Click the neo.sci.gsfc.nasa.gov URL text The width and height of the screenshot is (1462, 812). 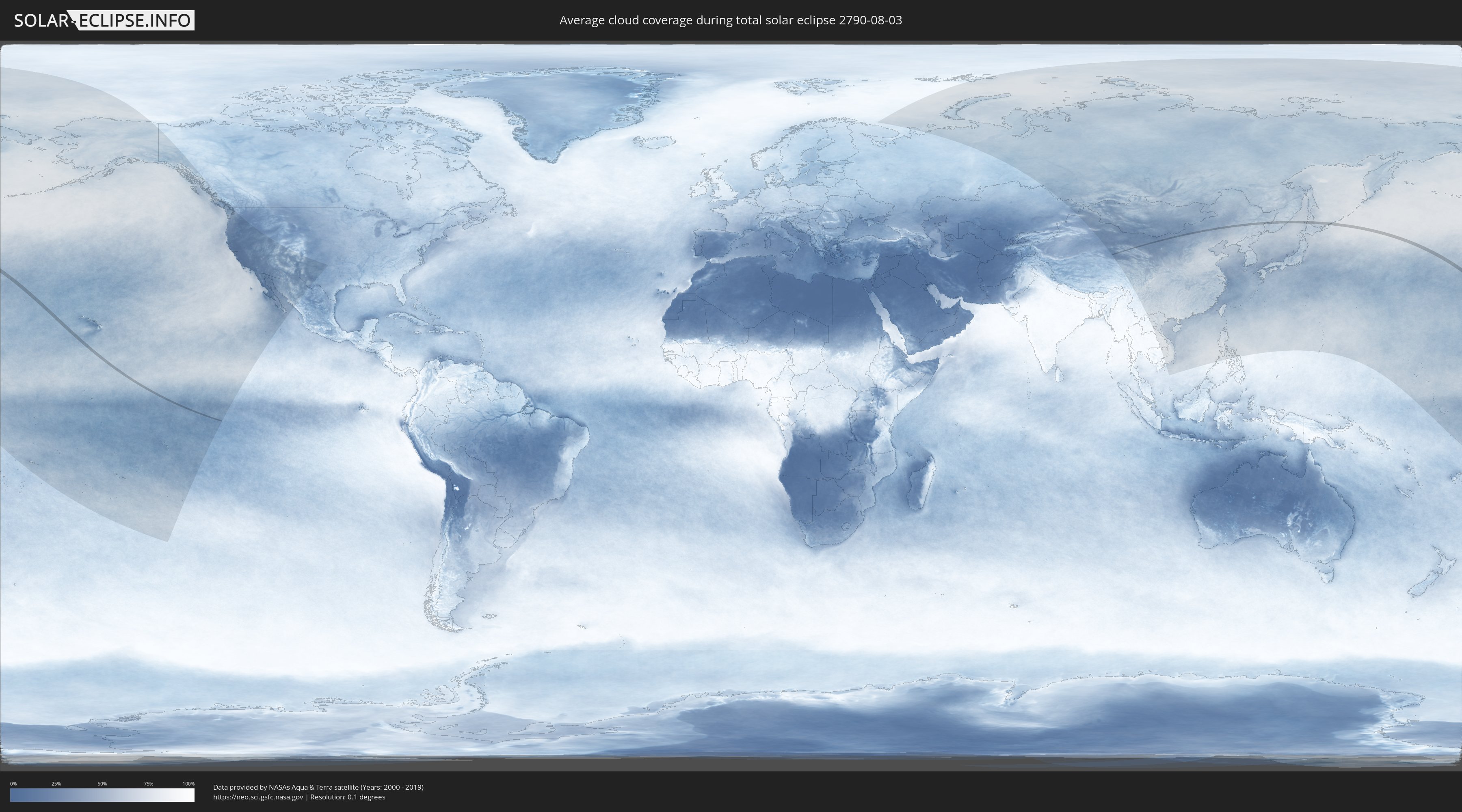pos(258,797)
